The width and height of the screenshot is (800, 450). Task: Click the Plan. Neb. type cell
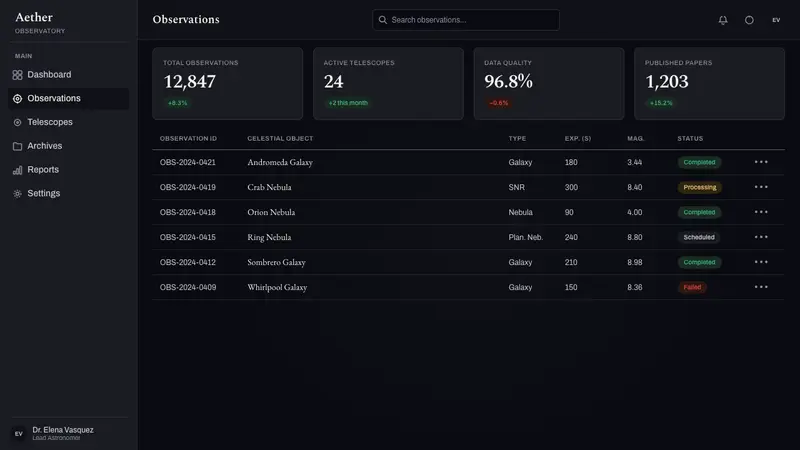(x=526, y=237)
